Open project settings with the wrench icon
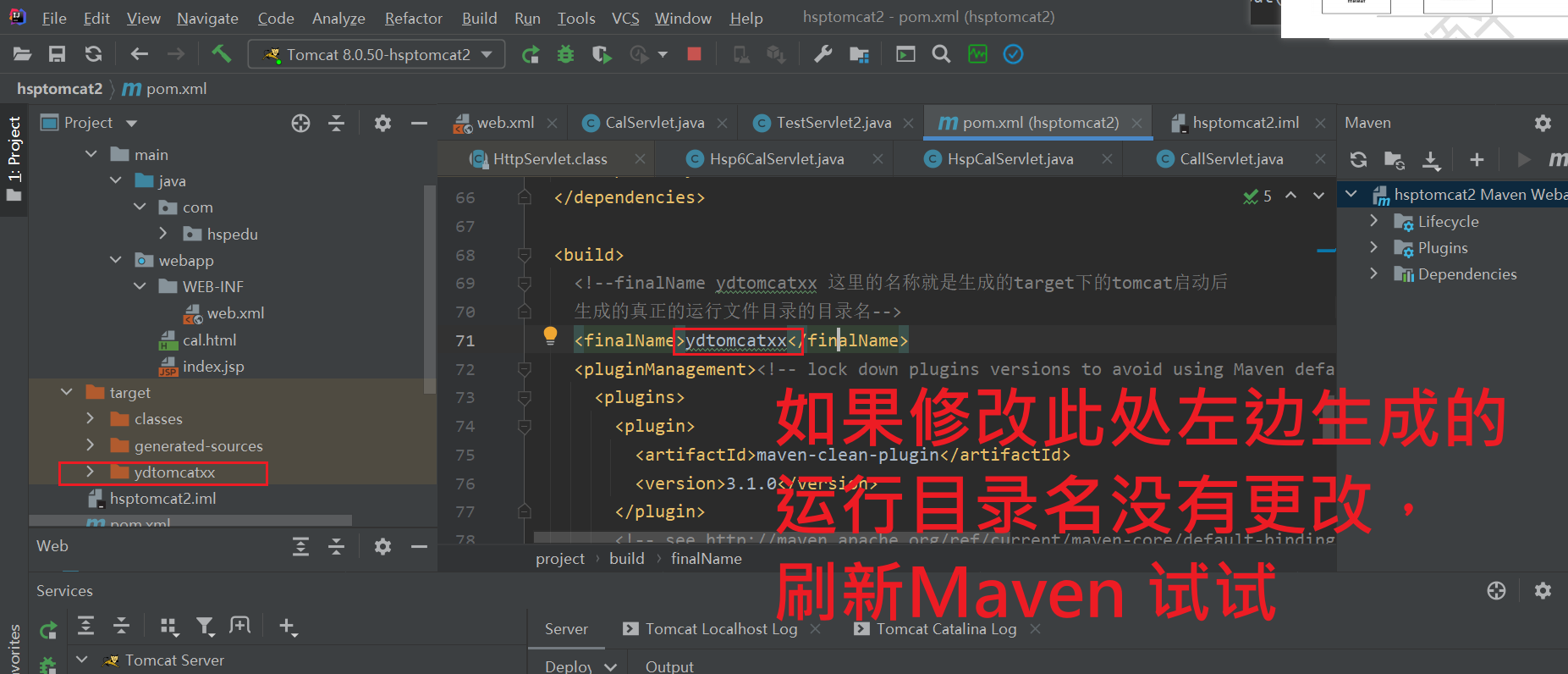Screen dimensions: 1568x674 823,54
